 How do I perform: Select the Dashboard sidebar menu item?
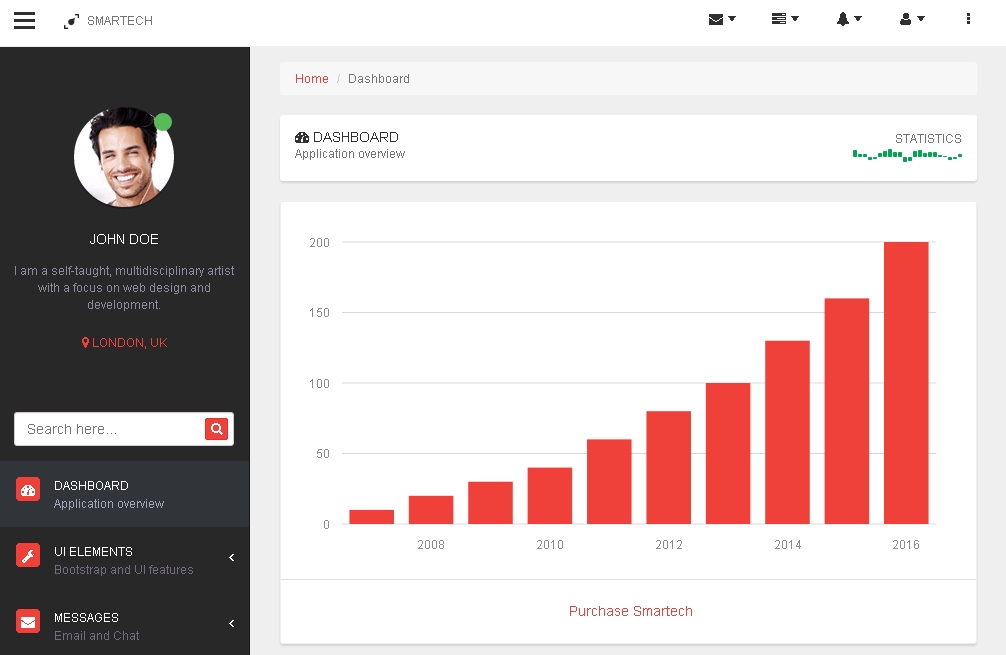110,494
